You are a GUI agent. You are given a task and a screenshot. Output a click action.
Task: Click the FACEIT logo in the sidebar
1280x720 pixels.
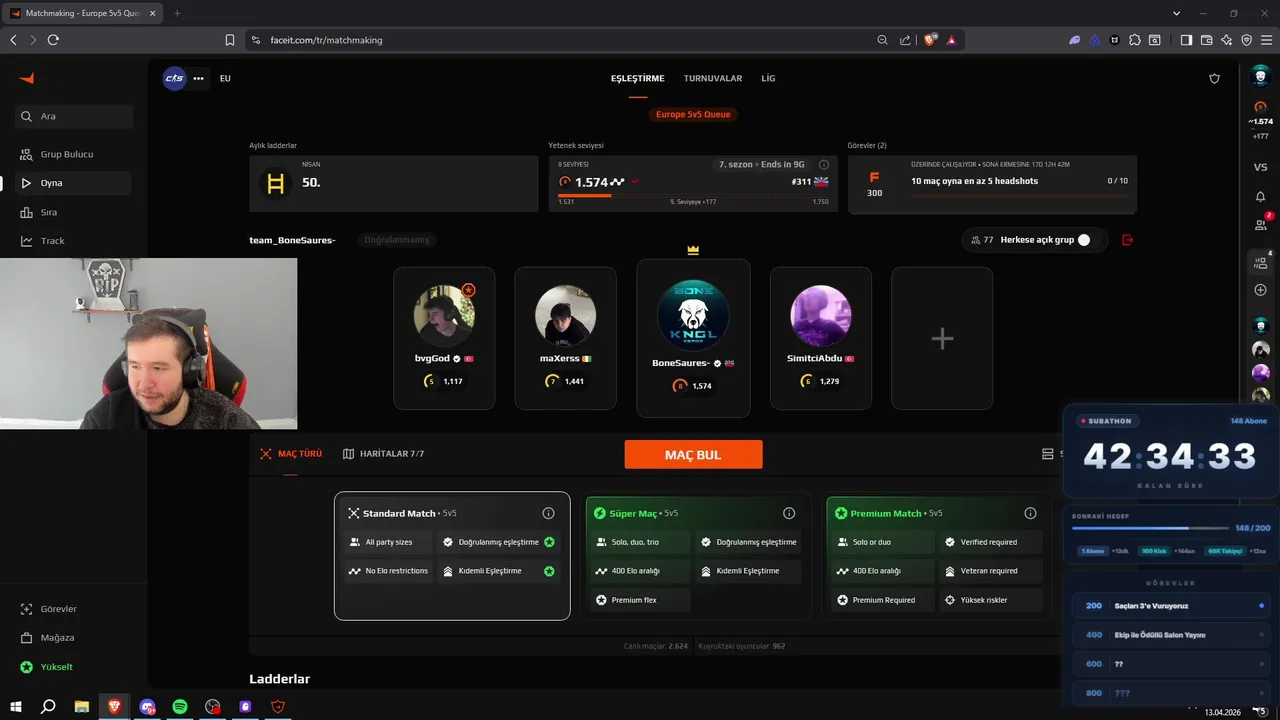tap(27, 78)
